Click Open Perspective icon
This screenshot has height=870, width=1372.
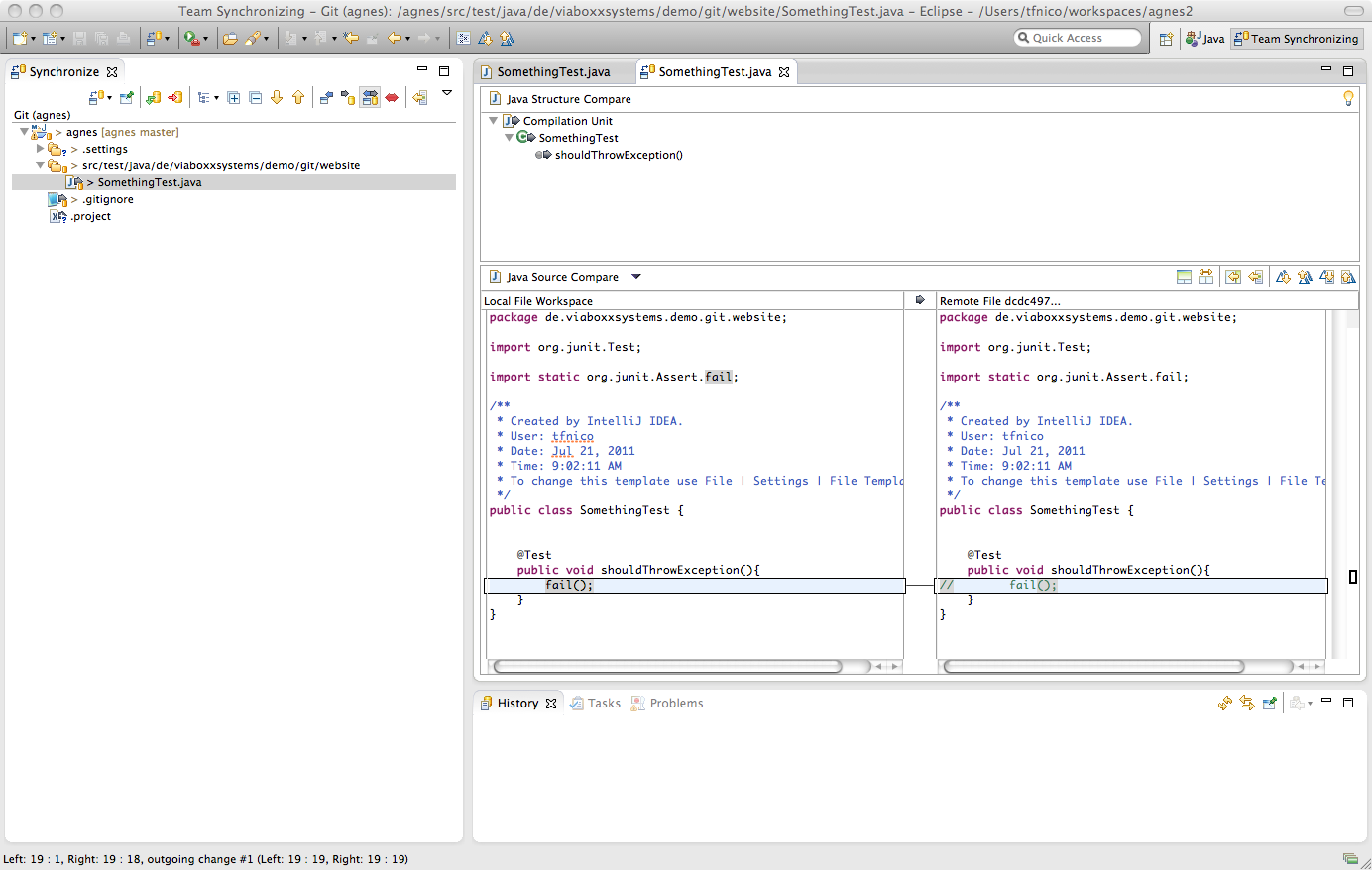click(x=1166, y=39)
